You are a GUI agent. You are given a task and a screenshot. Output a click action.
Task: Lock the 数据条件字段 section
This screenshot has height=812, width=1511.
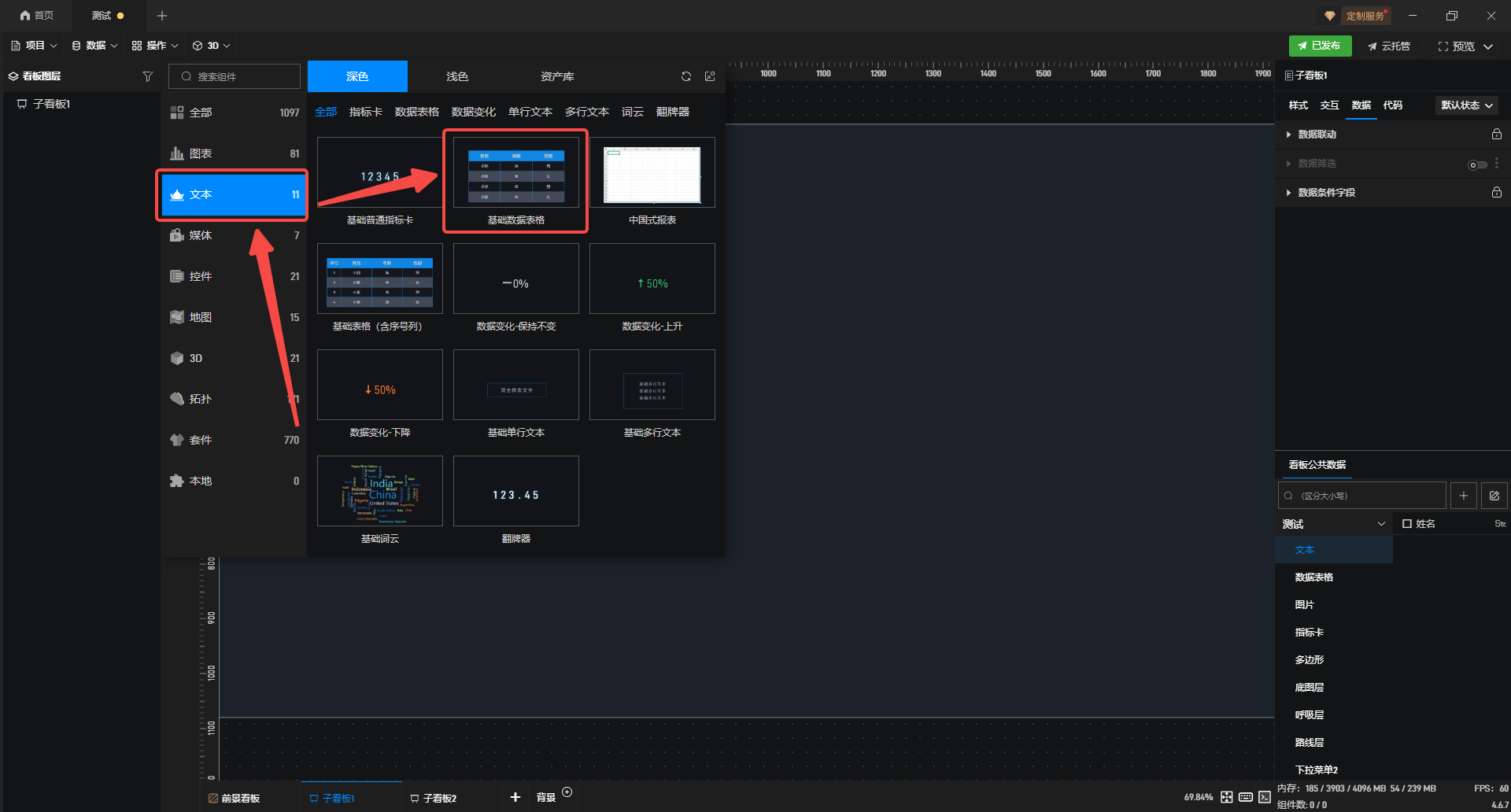point(1496,193)
